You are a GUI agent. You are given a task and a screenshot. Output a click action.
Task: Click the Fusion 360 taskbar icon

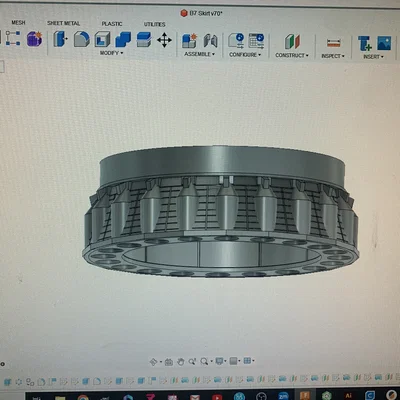305,396
